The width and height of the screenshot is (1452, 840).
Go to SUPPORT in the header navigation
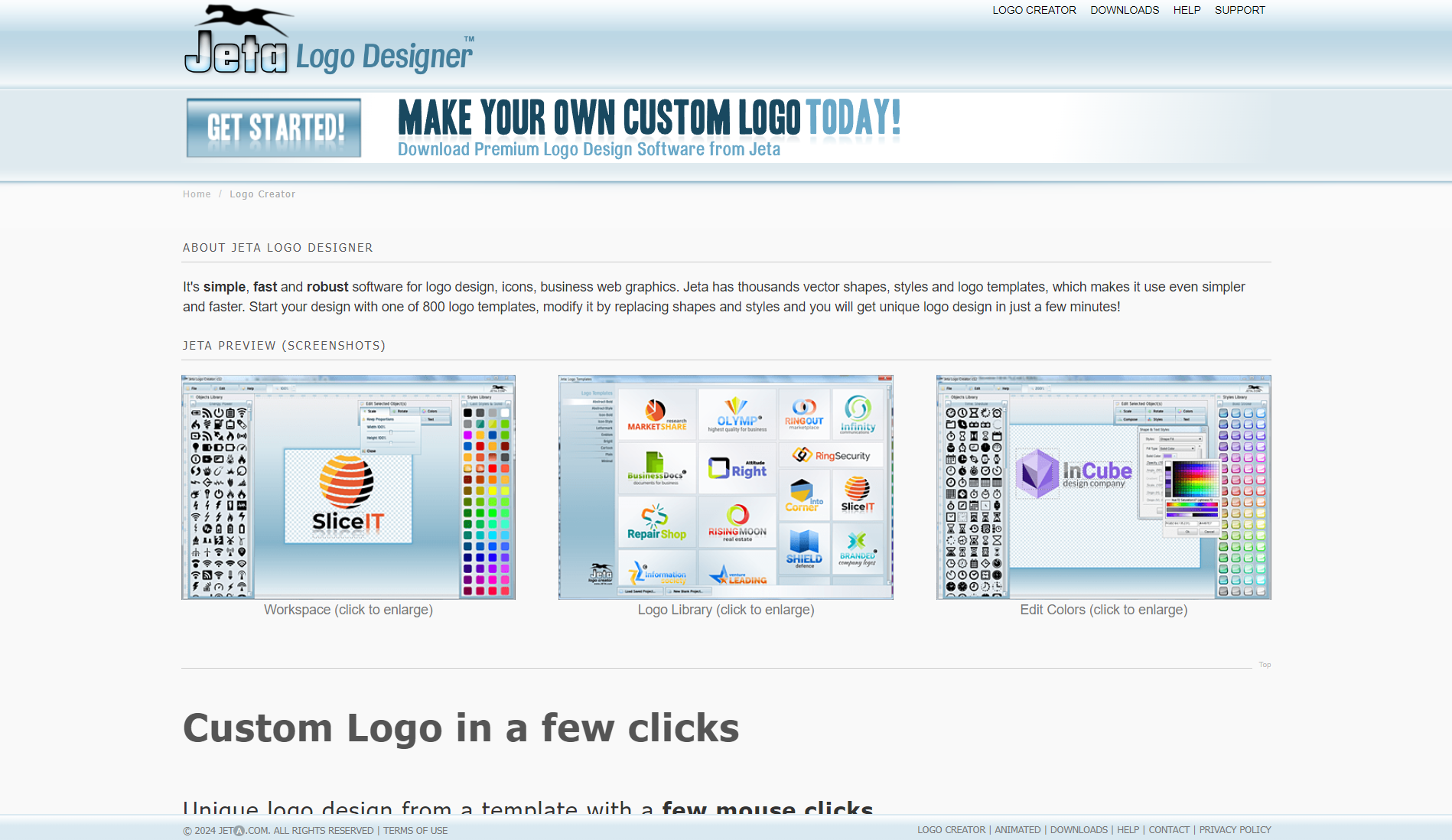click(x=1240, y=10)
